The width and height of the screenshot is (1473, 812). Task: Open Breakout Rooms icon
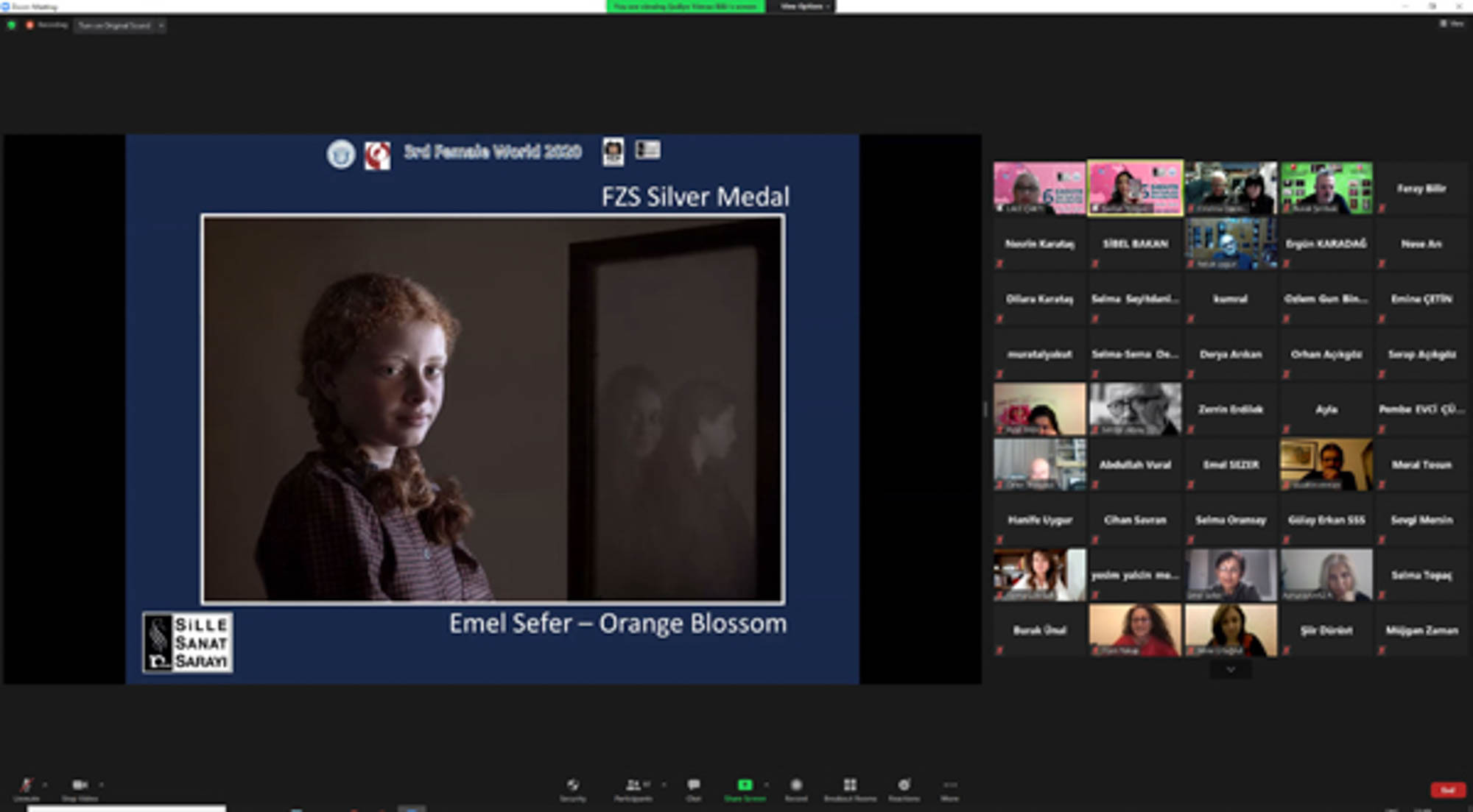pos(849,785)
